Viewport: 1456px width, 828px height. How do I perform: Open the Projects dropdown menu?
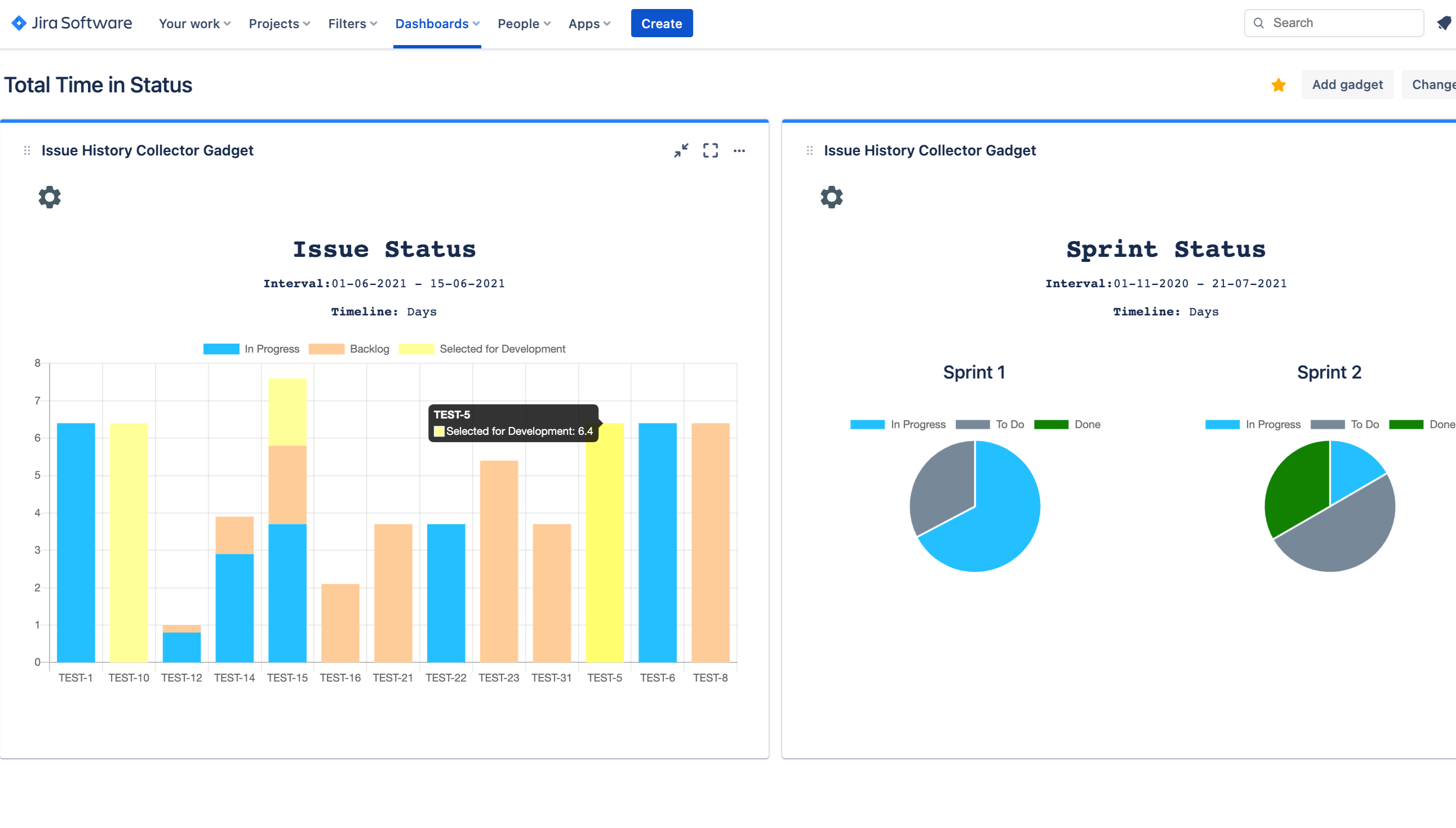tap(279, 23)
